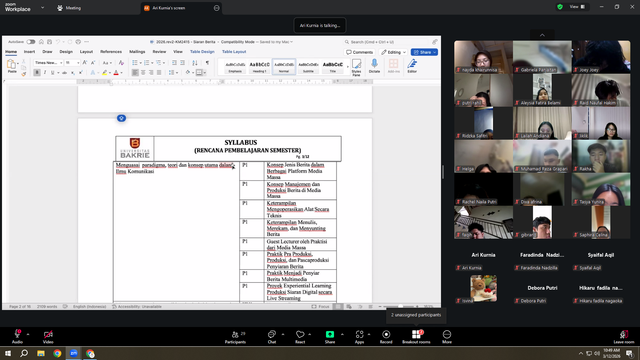The height and width of the screenshot is (360, 640).
Task: Expand the Apps options arrow
Action: pyautogui.click(x=369, y=334)
